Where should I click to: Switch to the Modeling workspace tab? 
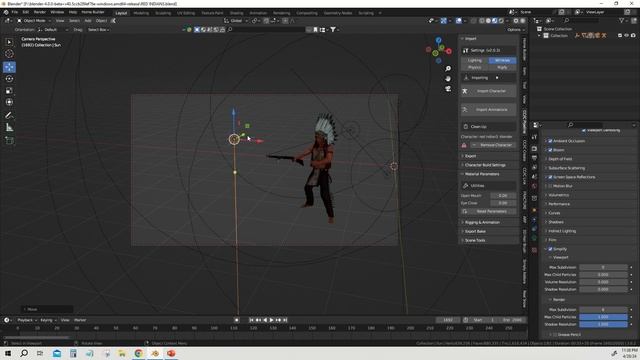pyautogui.click(x=141, y=13)
